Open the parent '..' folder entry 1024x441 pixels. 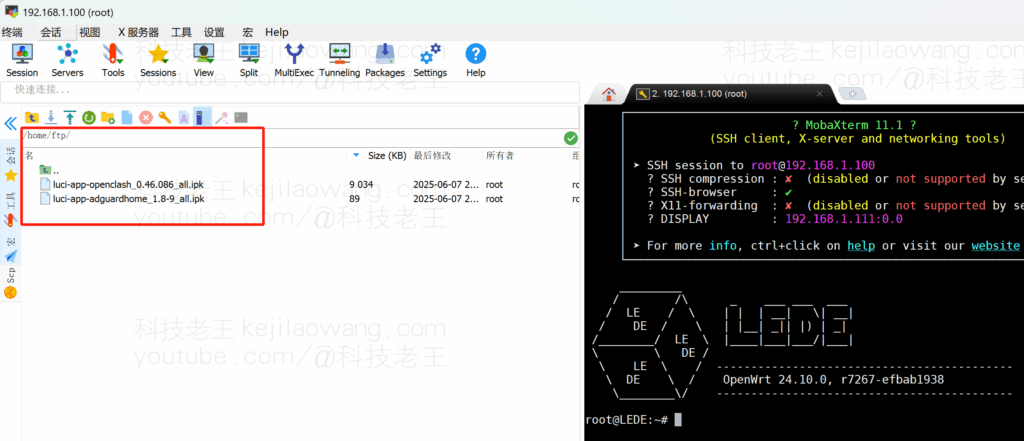49,171
